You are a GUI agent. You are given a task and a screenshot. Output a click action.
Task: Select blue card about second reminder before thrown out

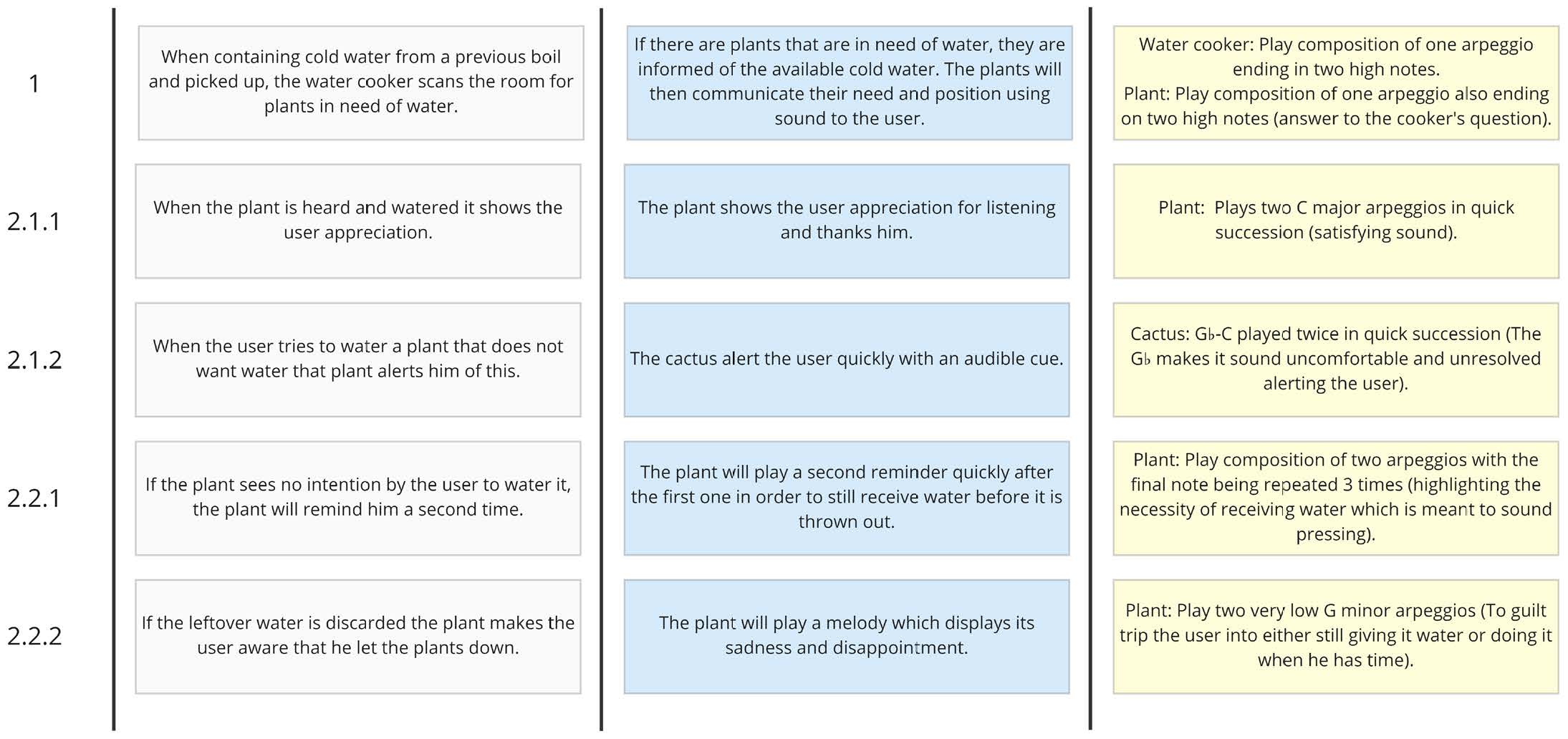(847, 498)
